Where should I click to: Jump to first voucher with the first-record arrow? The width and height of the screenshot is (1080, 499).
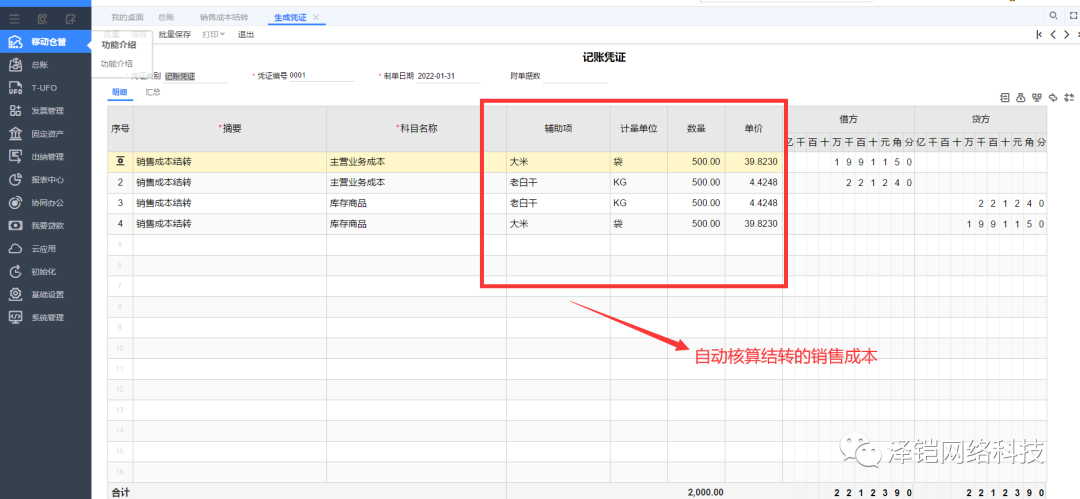1038,35
